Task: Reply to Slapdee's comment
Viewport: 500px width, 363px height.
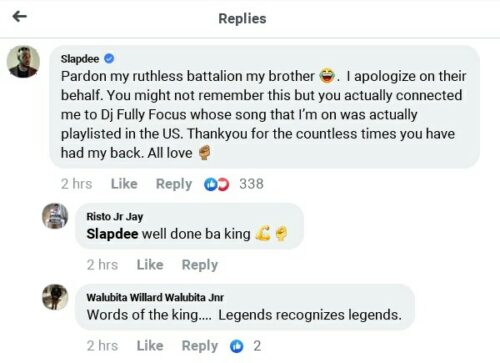Action: [x=174, y=184]
